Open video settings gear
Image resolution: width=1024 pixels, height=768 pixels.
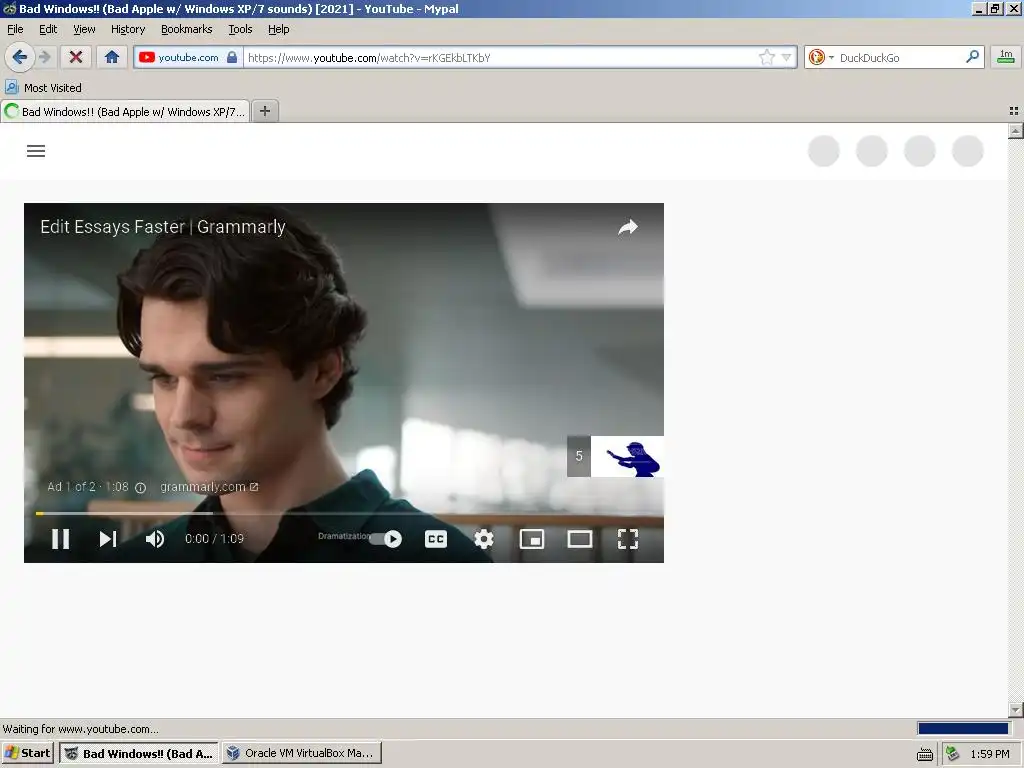(x=484, y=539)
